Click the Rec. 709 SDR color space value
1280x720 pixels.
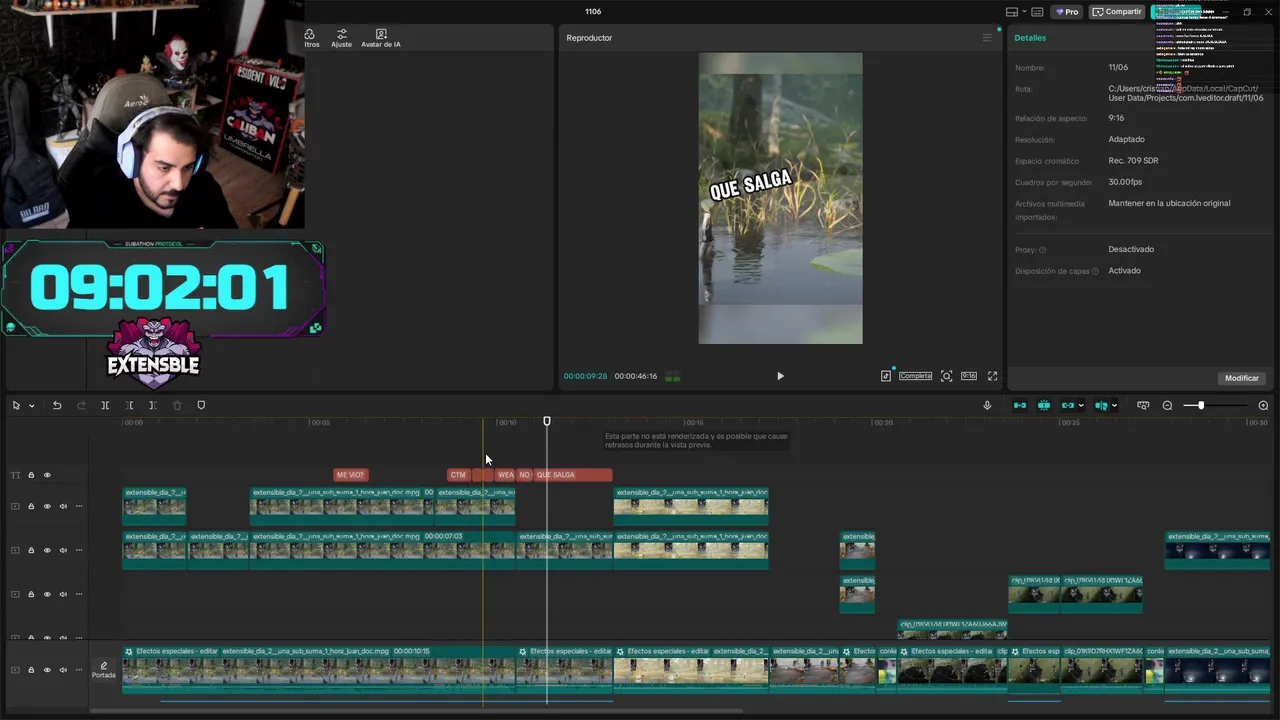click(x=1133, y=161)
